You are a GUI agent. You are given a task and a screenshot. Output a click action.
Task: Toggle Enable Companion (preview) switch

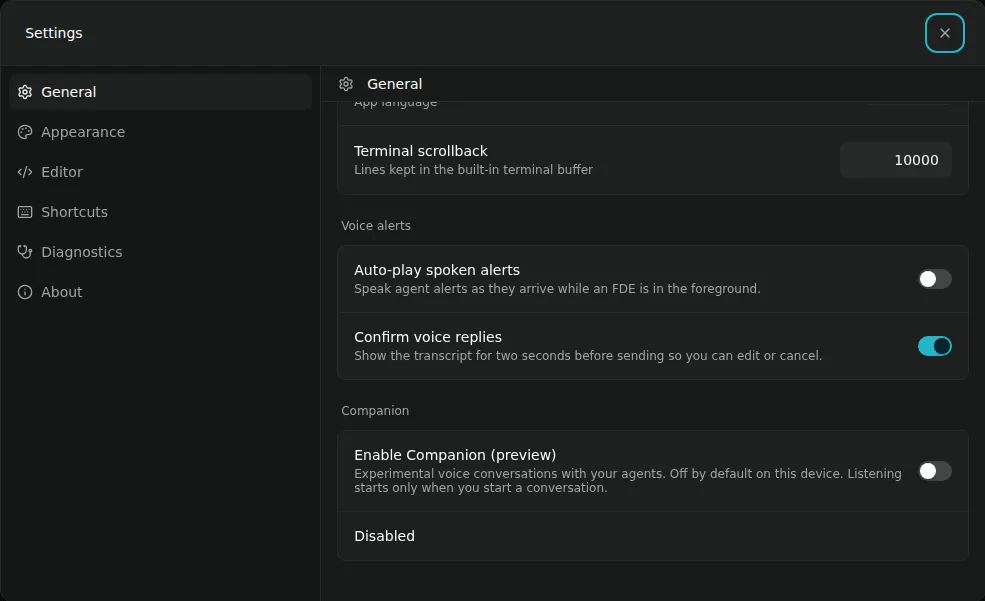[935, 471]
